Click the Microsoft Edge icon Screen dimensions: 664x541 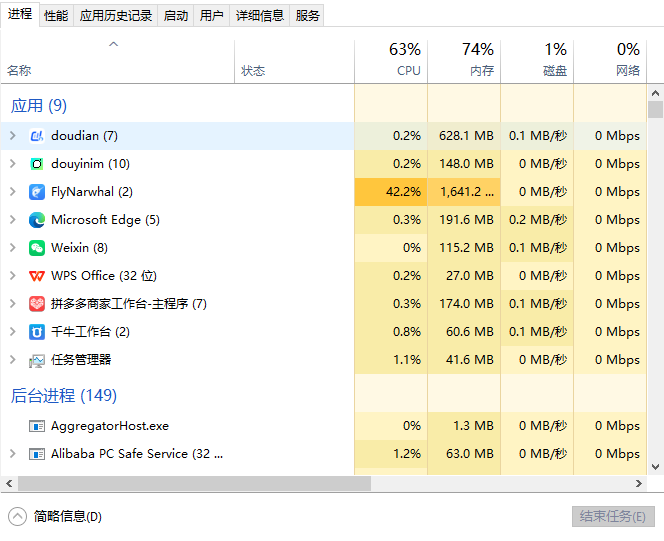click(37, 220)
